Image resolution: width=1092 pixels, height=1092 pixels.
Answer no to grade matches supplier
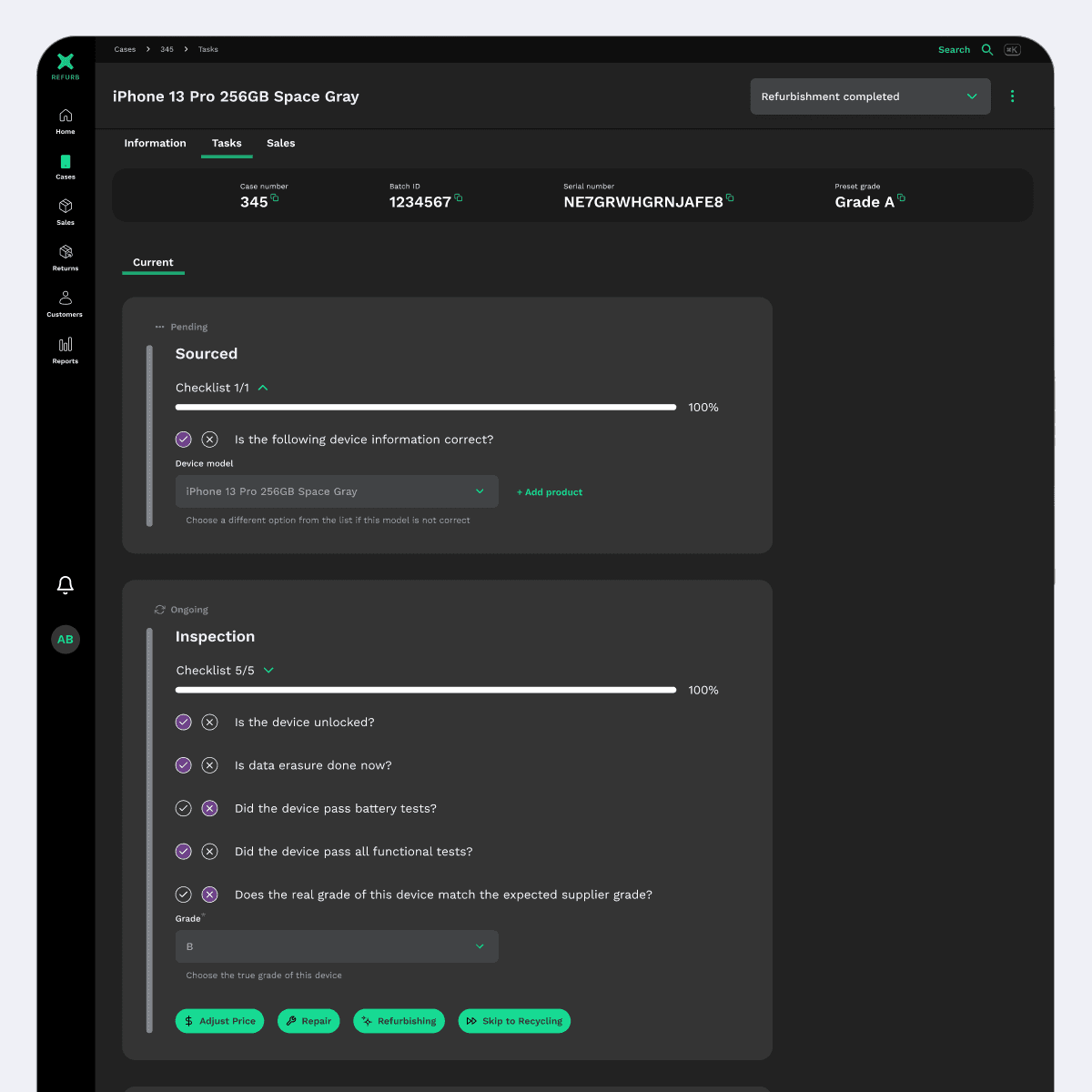pyautogui.click(x=210, y=895)
